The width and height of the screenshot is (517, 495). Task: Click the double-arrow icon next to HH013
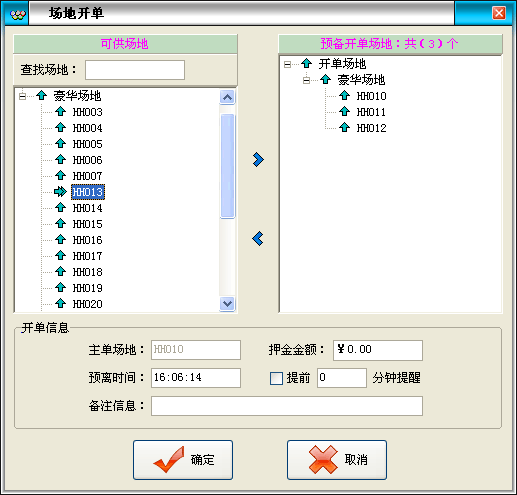click(x=60, y=192)
